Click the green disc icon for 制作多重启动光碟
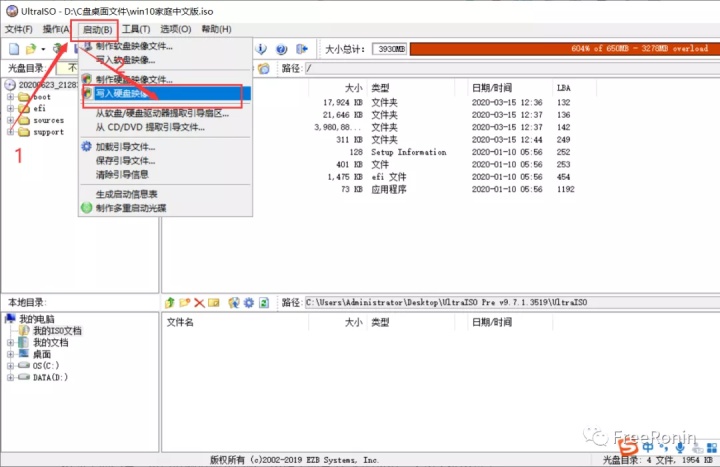 pos(86,208)
